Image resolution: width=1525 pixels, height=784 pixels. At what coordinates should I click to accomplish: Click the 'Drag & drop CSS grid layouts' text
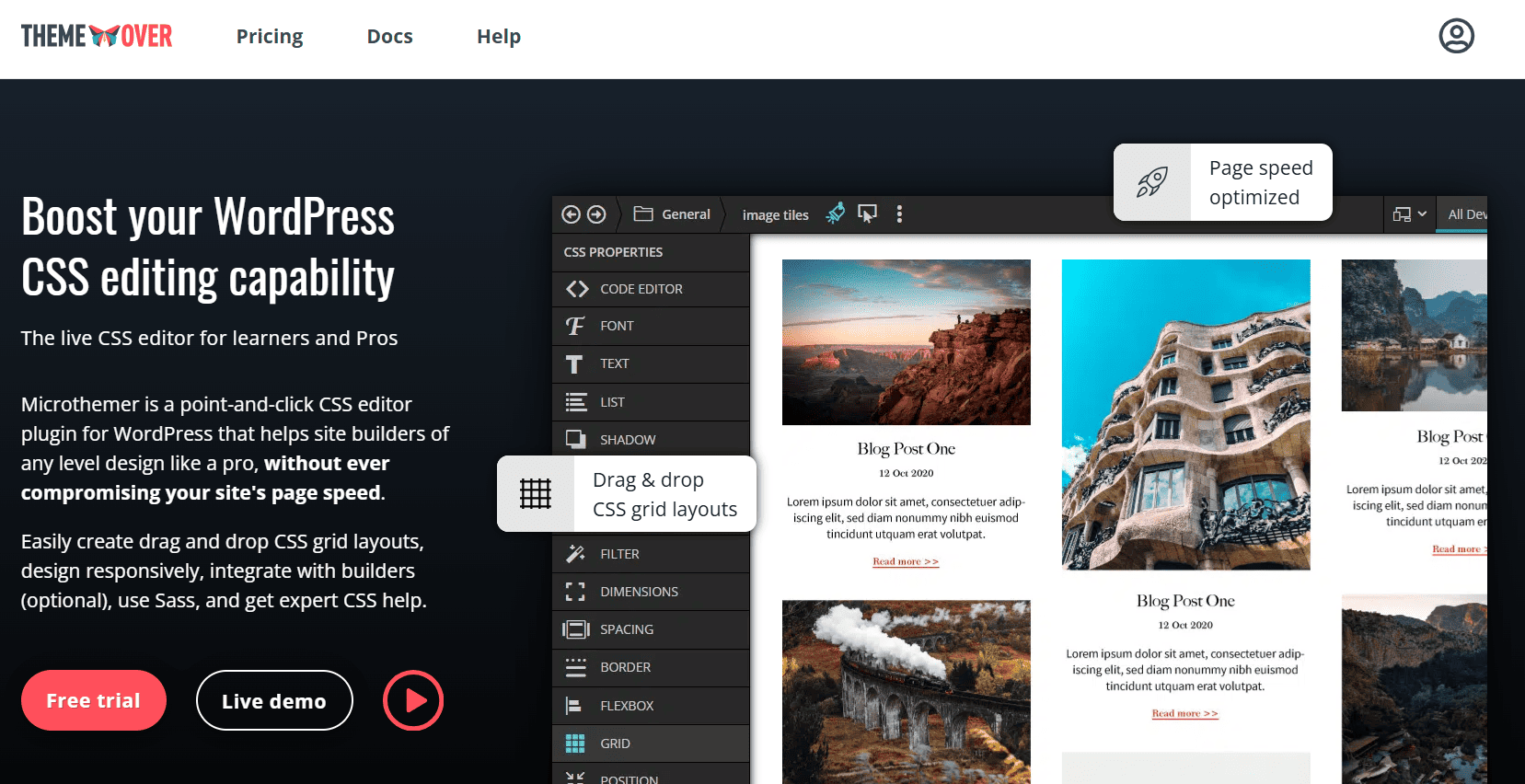664,494
